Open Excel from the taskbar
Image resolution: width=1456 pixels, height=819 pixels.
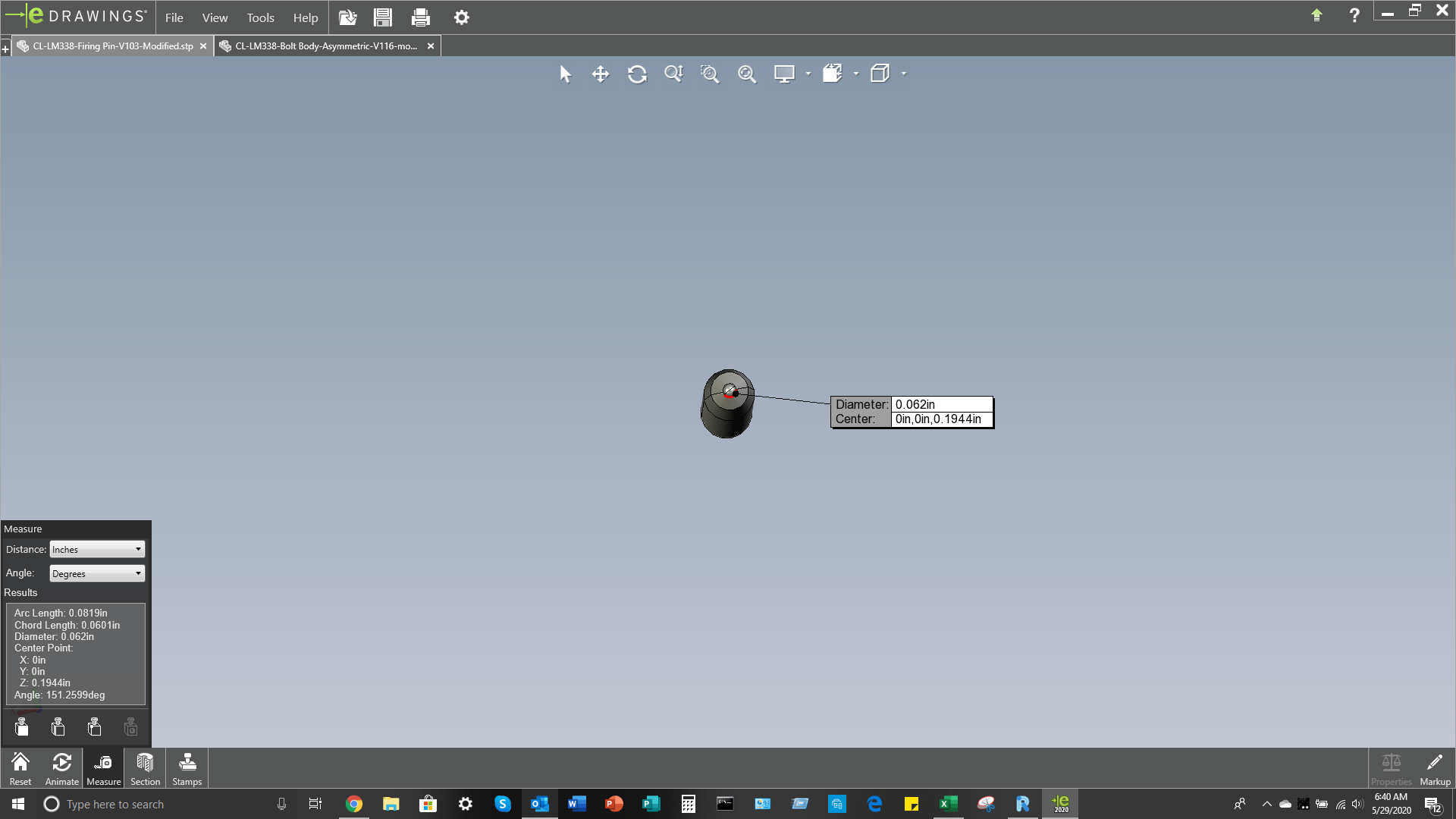[x=948, y=804]
